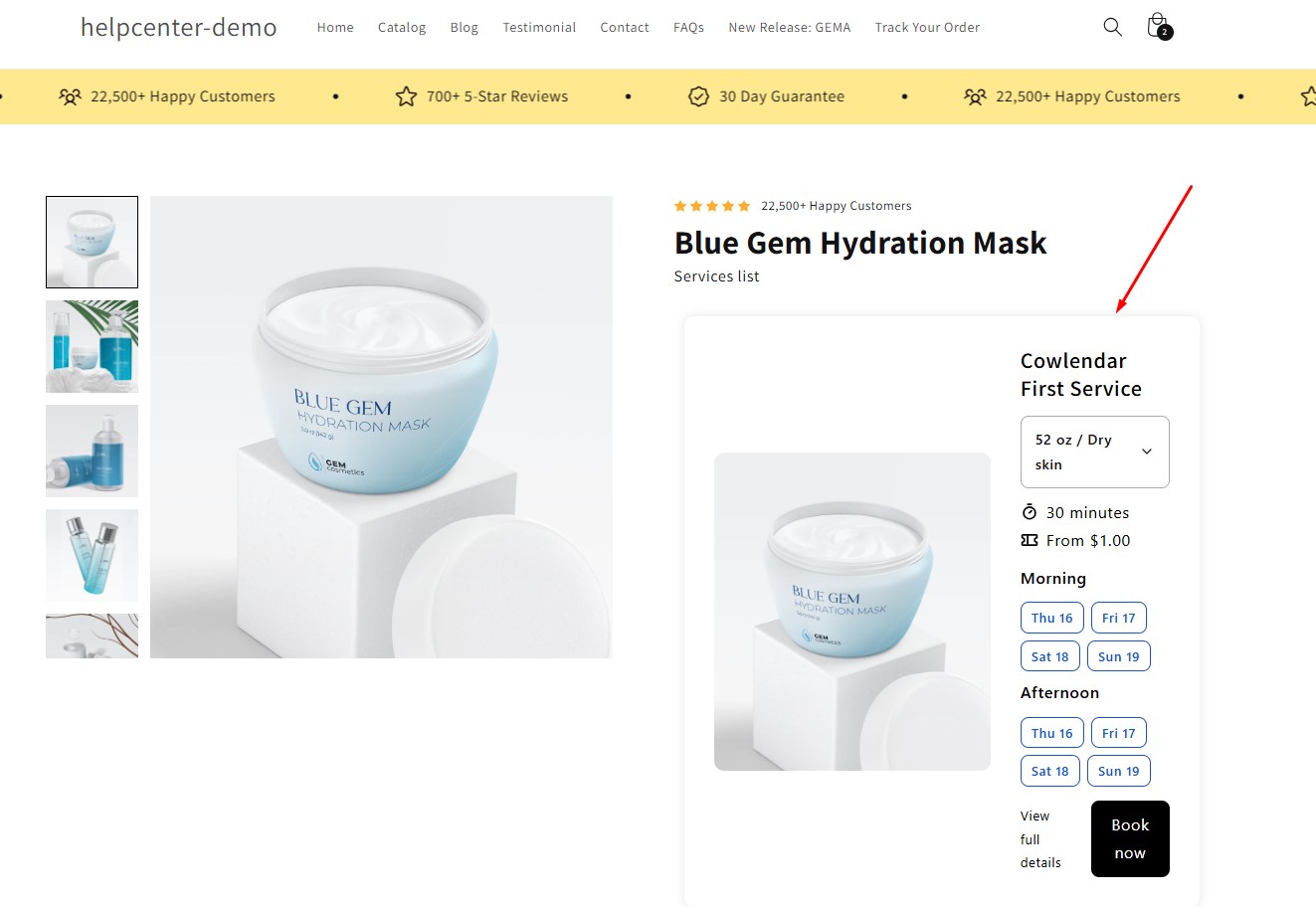
Task: Select Morning slot Thu 16
Action: (1051, 618)
